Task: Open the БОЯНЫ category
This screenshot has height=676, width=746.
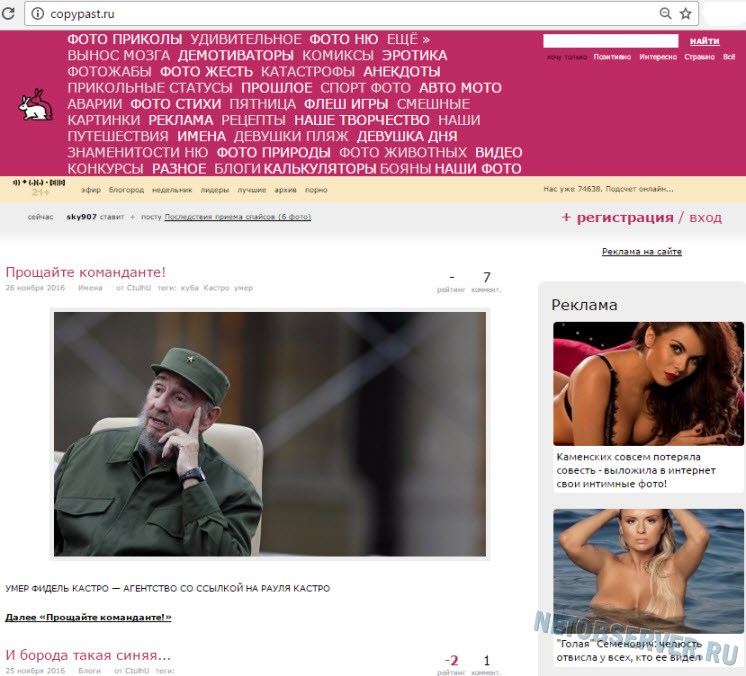Action: coord(406,168)
